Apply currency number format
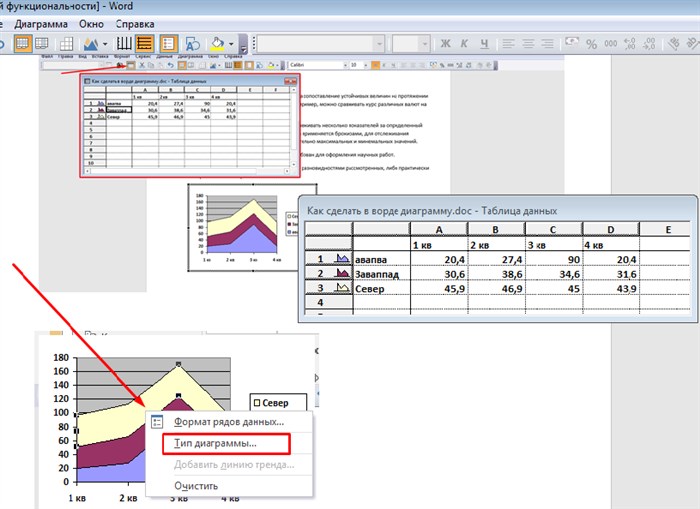 [571, 43]
